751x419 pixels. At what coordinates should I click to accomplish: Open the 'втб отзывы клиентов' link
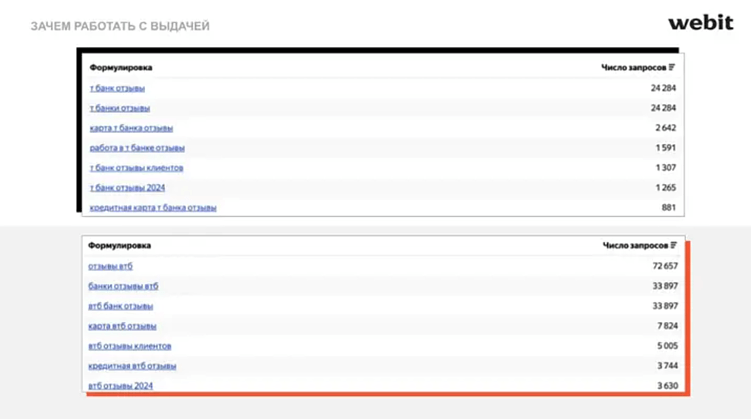[130, 346]
